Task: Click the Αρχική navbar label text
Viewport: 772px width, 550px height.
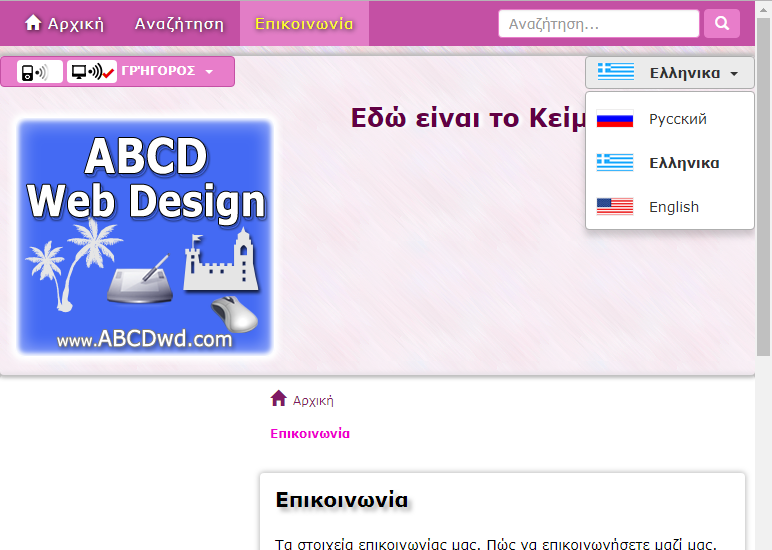Action: [x=76, y=24]
